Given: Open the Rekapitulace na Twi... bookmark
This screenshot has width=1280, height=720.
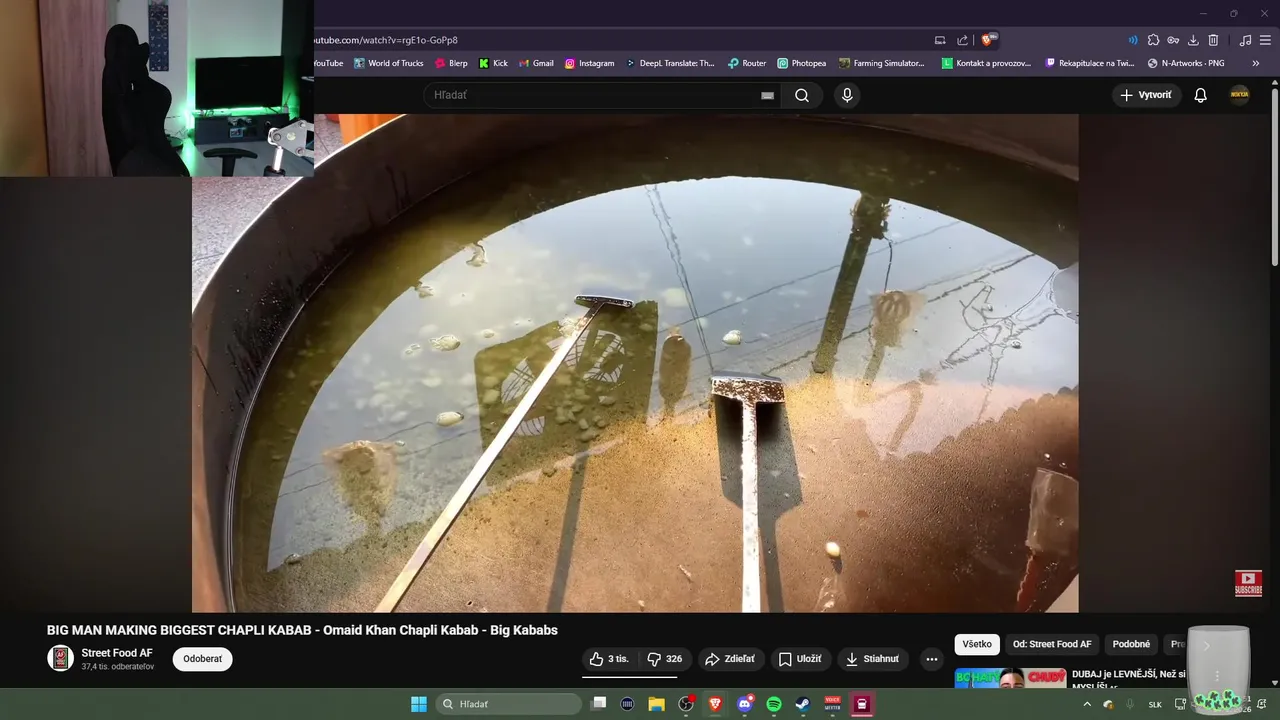Looking at the screenshot, I should pyautogui.click(x=1089, y=63).
